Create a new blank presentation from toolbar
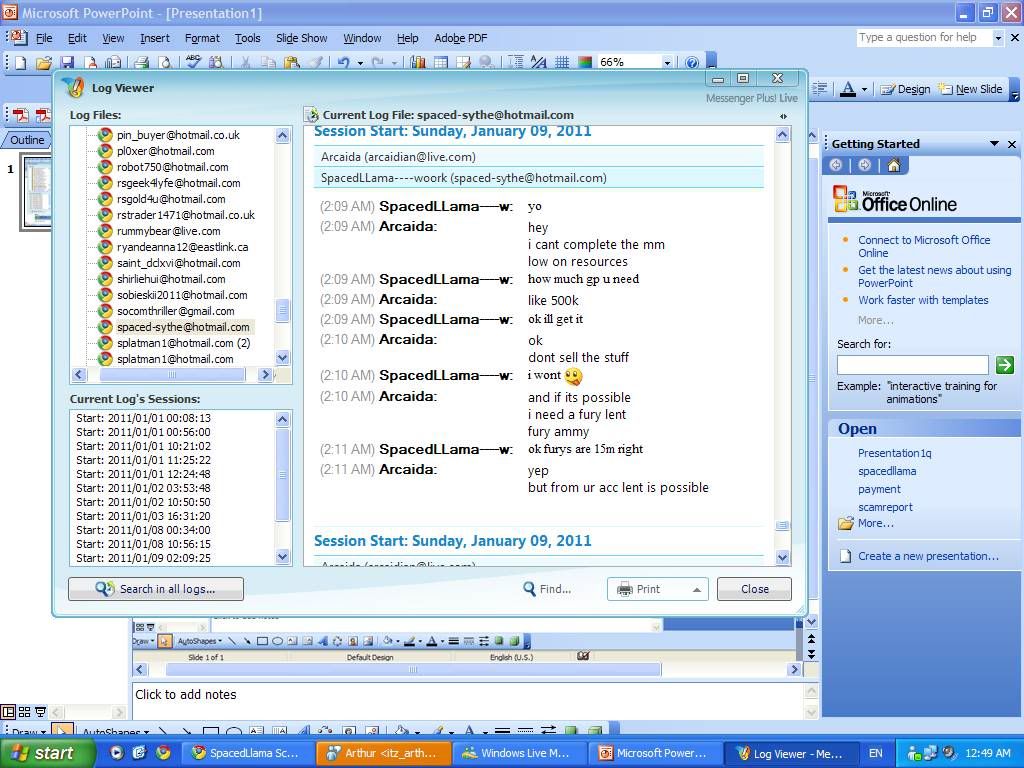 [21, 63]
